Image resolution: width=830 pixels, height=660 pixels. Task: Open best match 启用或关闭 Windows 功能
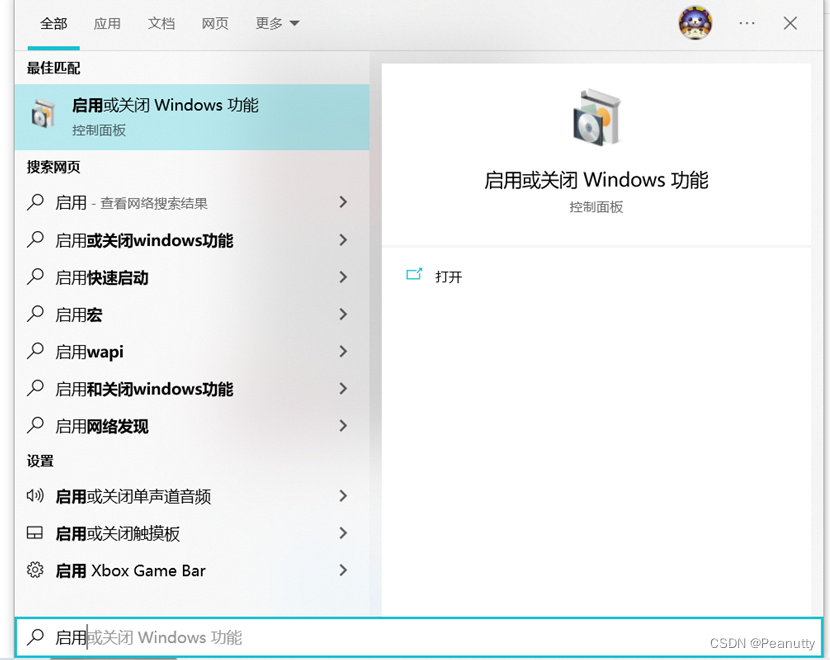[192, 117]
